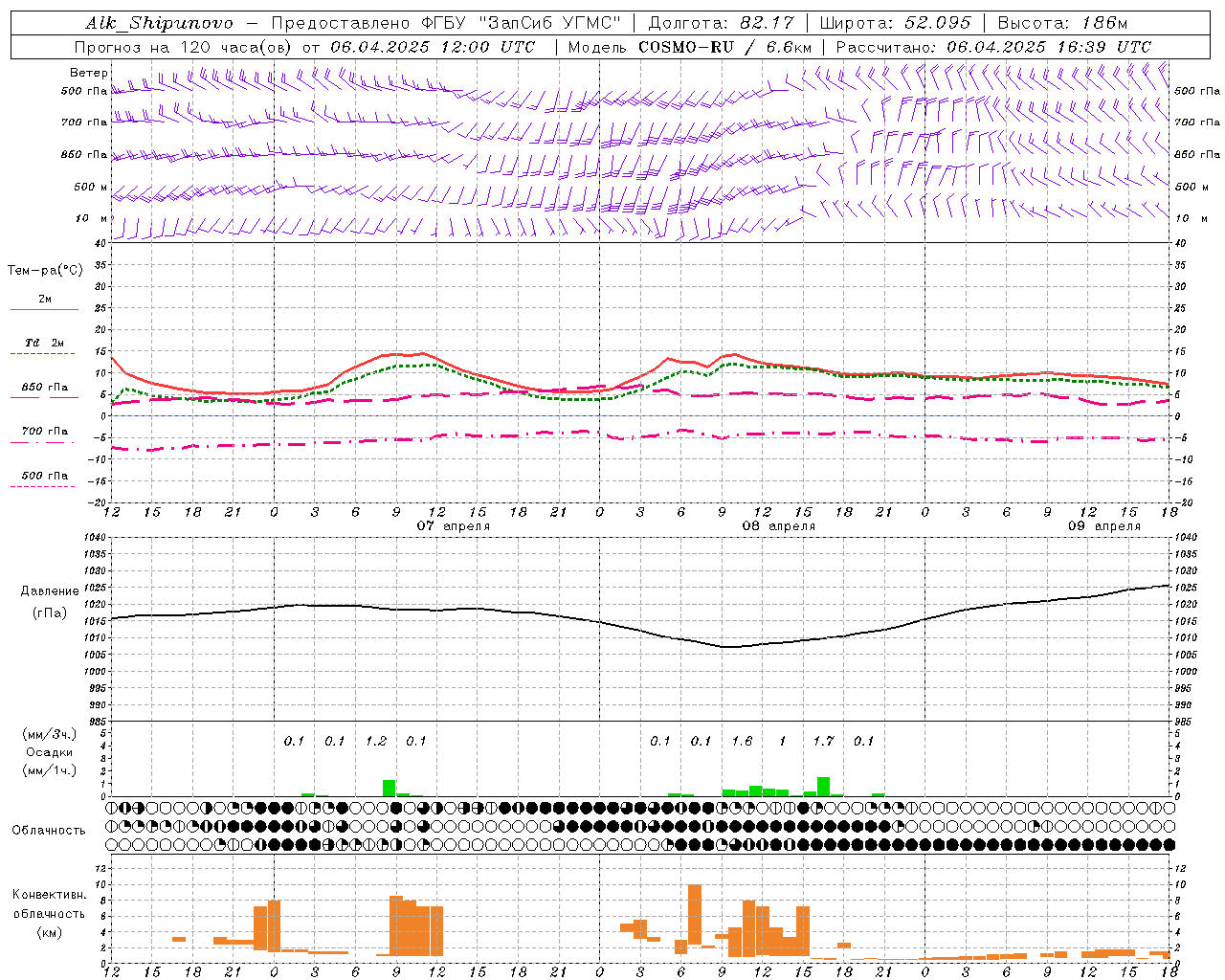Click the Облачность cloudiness label
This screenshot has width=1225, height=980.
click(49, 830)
